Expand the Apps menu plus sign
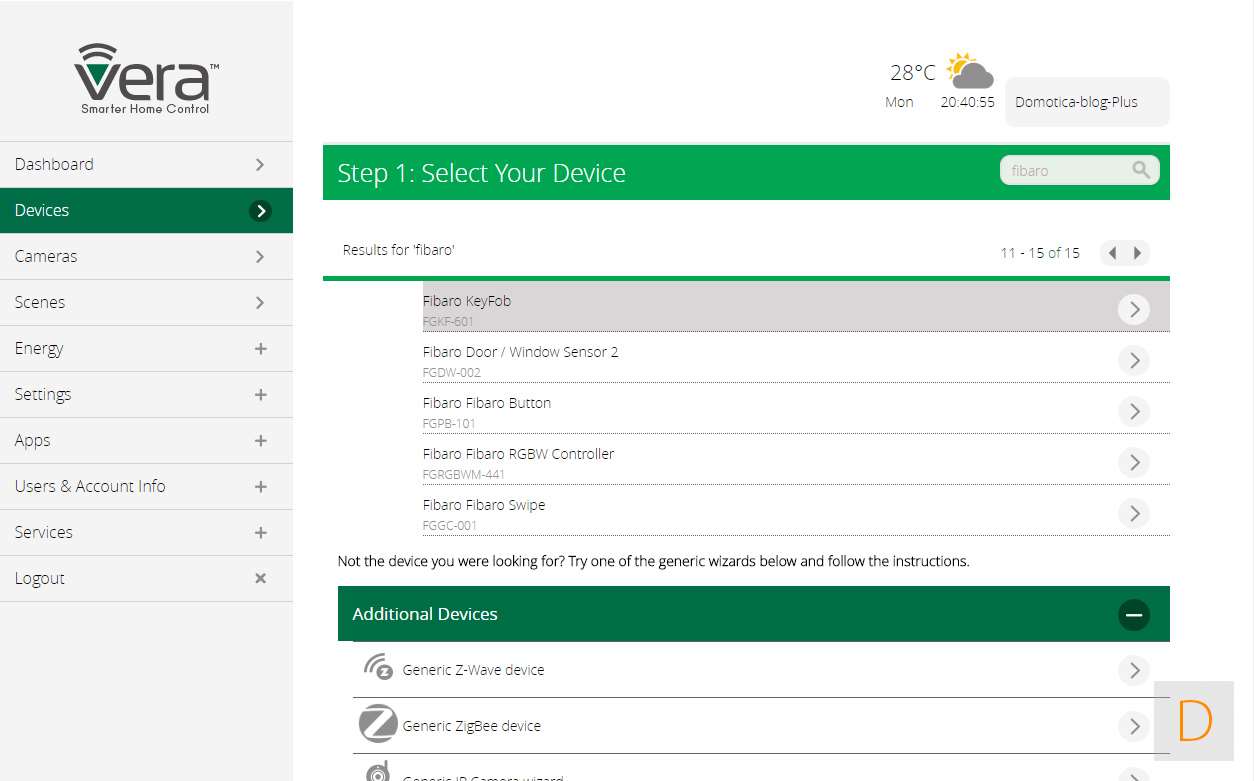The height and width of the screenshot is (781, 1254). (260, 440)
